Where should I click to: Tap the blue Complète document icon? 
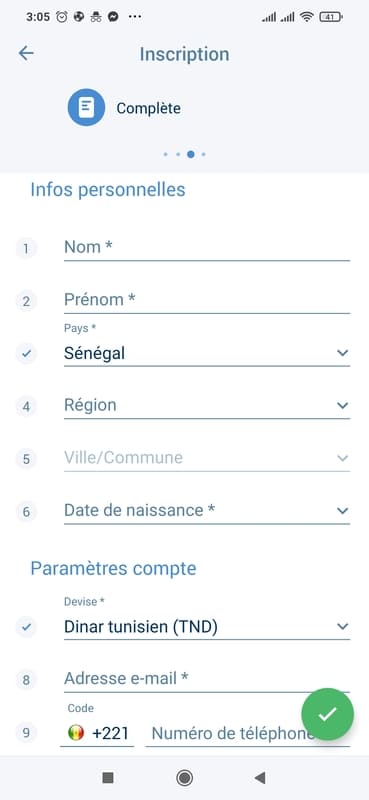[x=86, y=108]
